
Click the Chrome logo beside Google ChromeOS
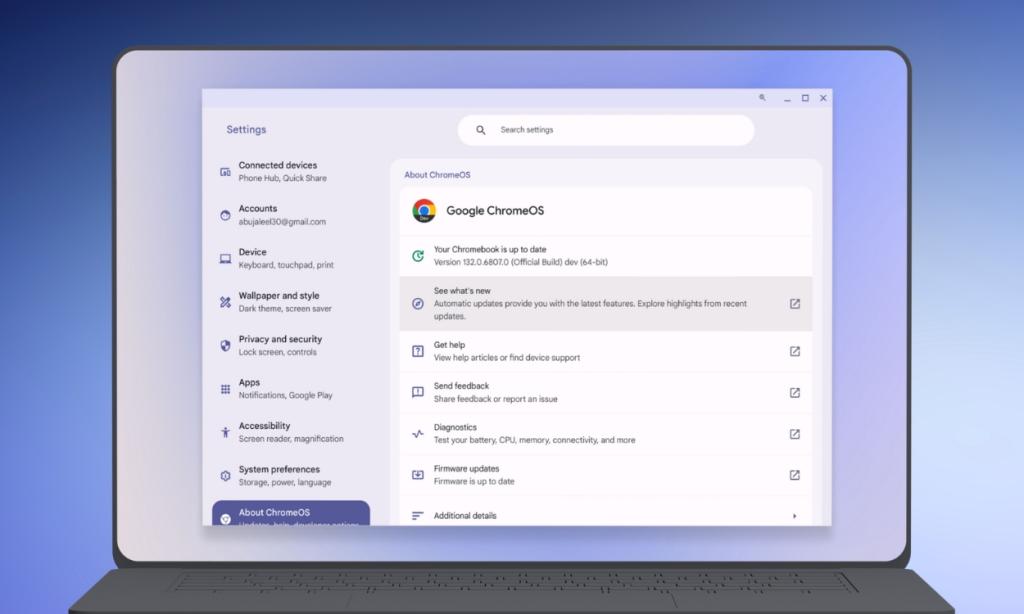(423, 211)
